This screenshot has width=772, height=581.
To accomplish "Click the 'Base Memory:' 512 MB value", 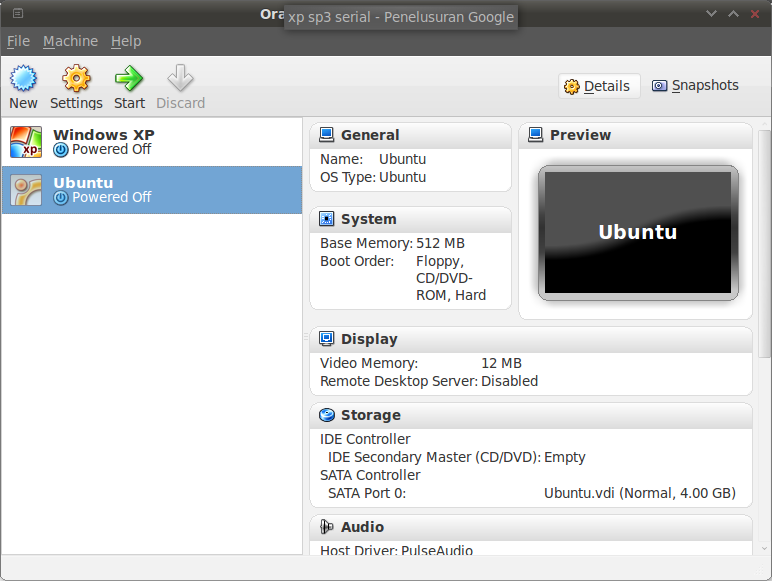I will [x=440, y=243].
